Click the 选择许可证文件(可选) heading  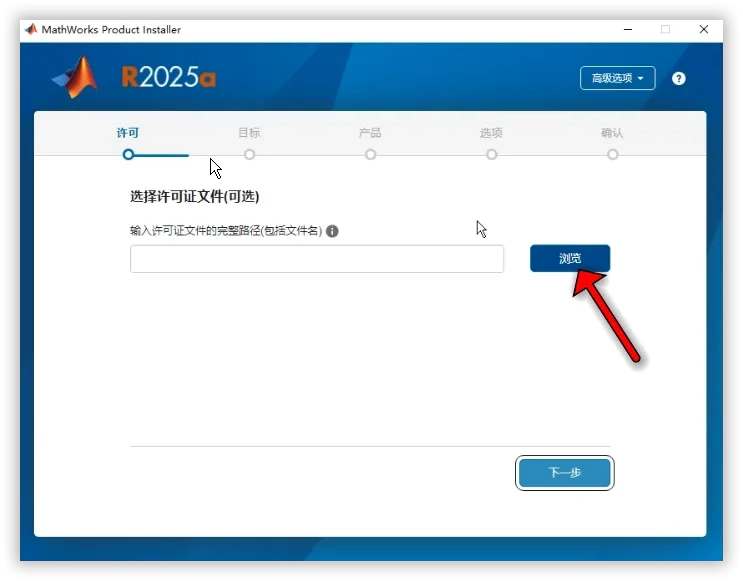tap(195, 196)
